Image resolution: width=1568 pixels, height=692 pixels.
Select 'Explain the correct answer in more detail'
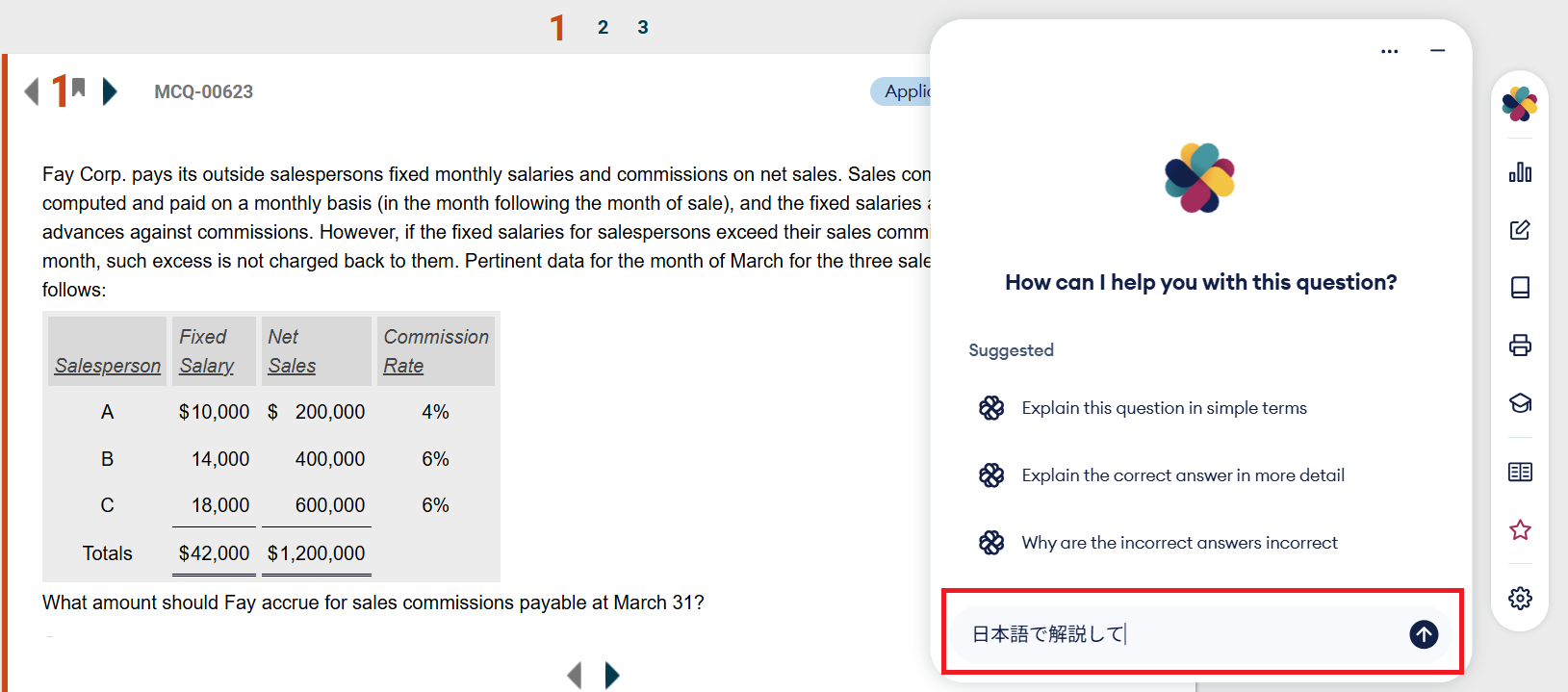click(x=1183, y=475)
